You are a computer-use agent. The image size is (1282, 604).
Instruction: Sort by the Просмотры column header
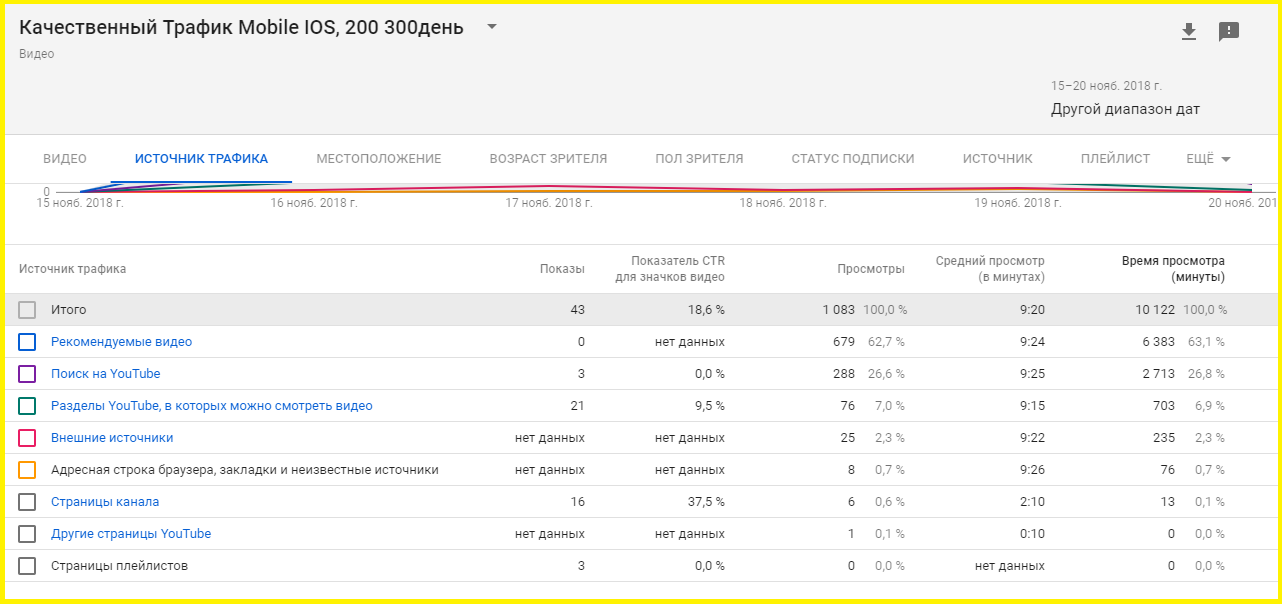[x=871, y=269]
